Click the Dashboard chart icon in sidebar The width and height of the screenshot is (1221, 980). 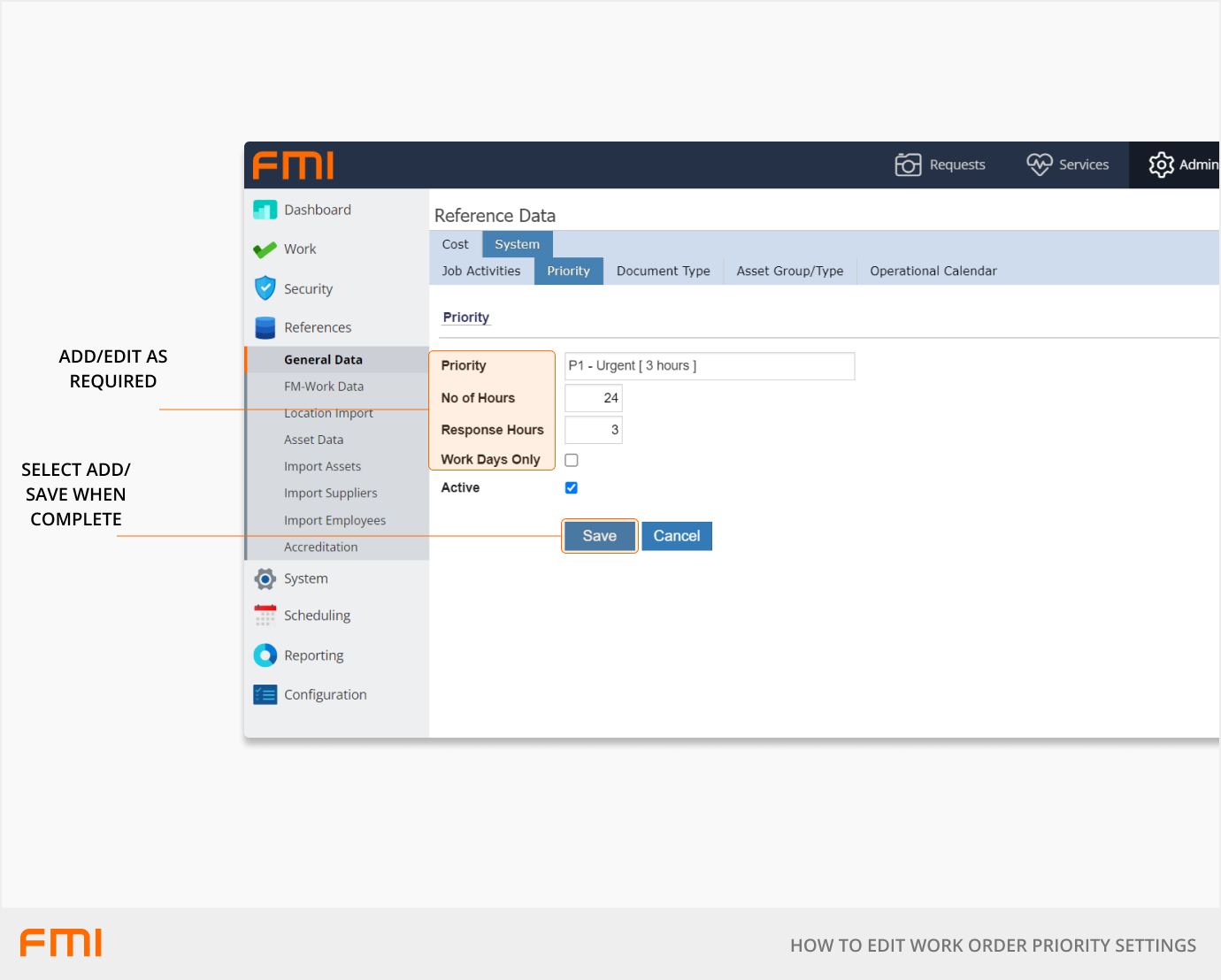tap(265, 210)
